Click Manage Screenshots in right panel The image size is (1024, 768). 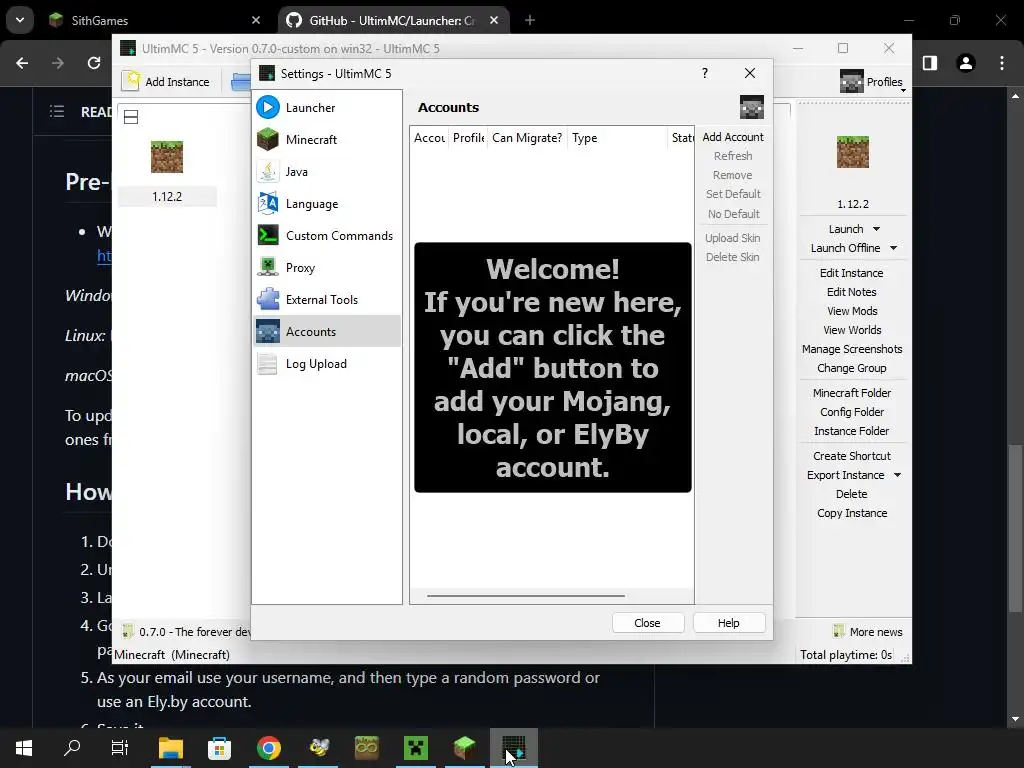coord(852,349)
